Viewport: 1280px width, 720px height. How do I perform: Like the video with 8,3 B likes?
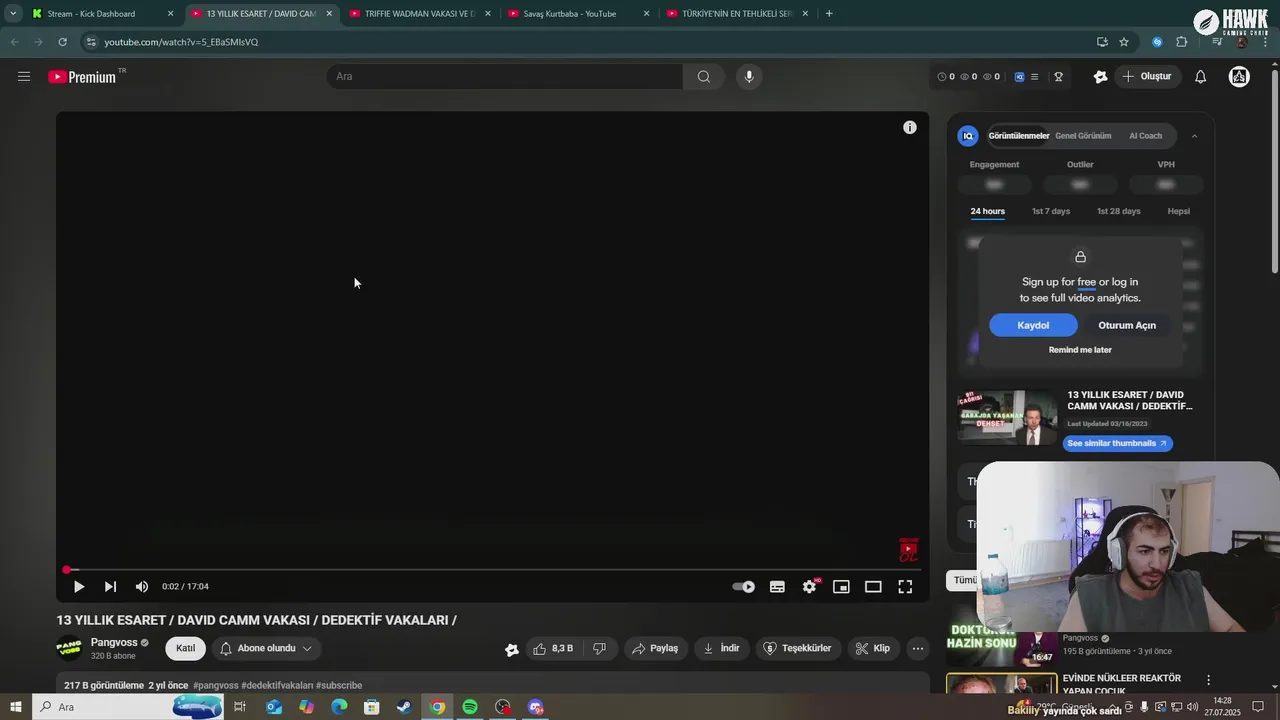[x=554, y=649]
